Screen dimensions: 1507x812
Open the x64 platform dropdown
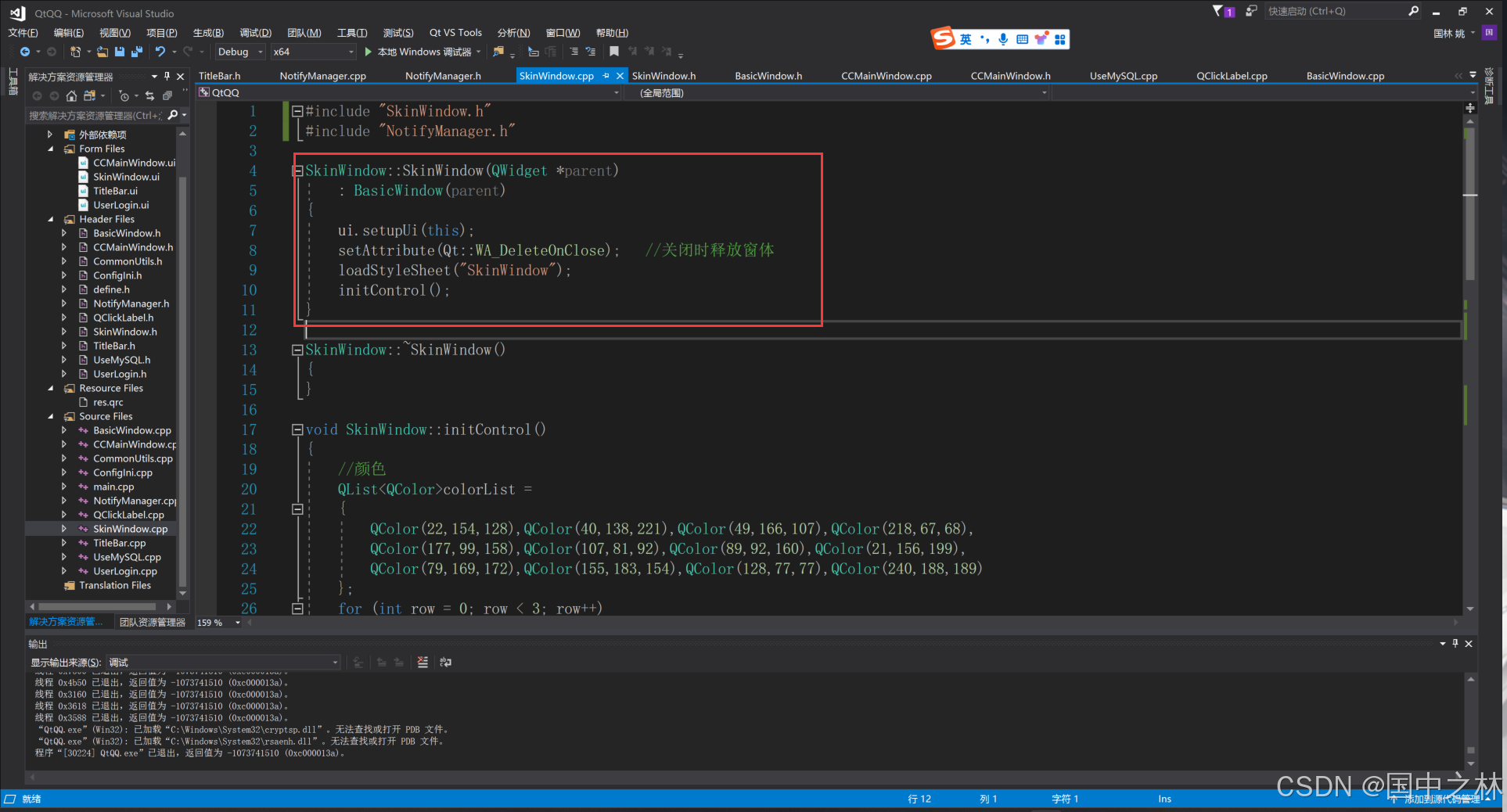(314, 52)
